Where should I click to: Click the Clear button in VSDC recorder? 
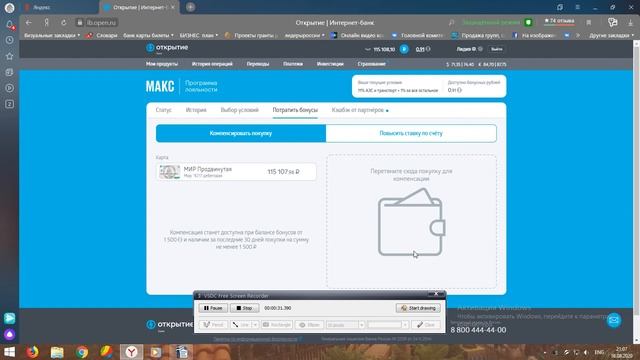[x=426, y=325]
